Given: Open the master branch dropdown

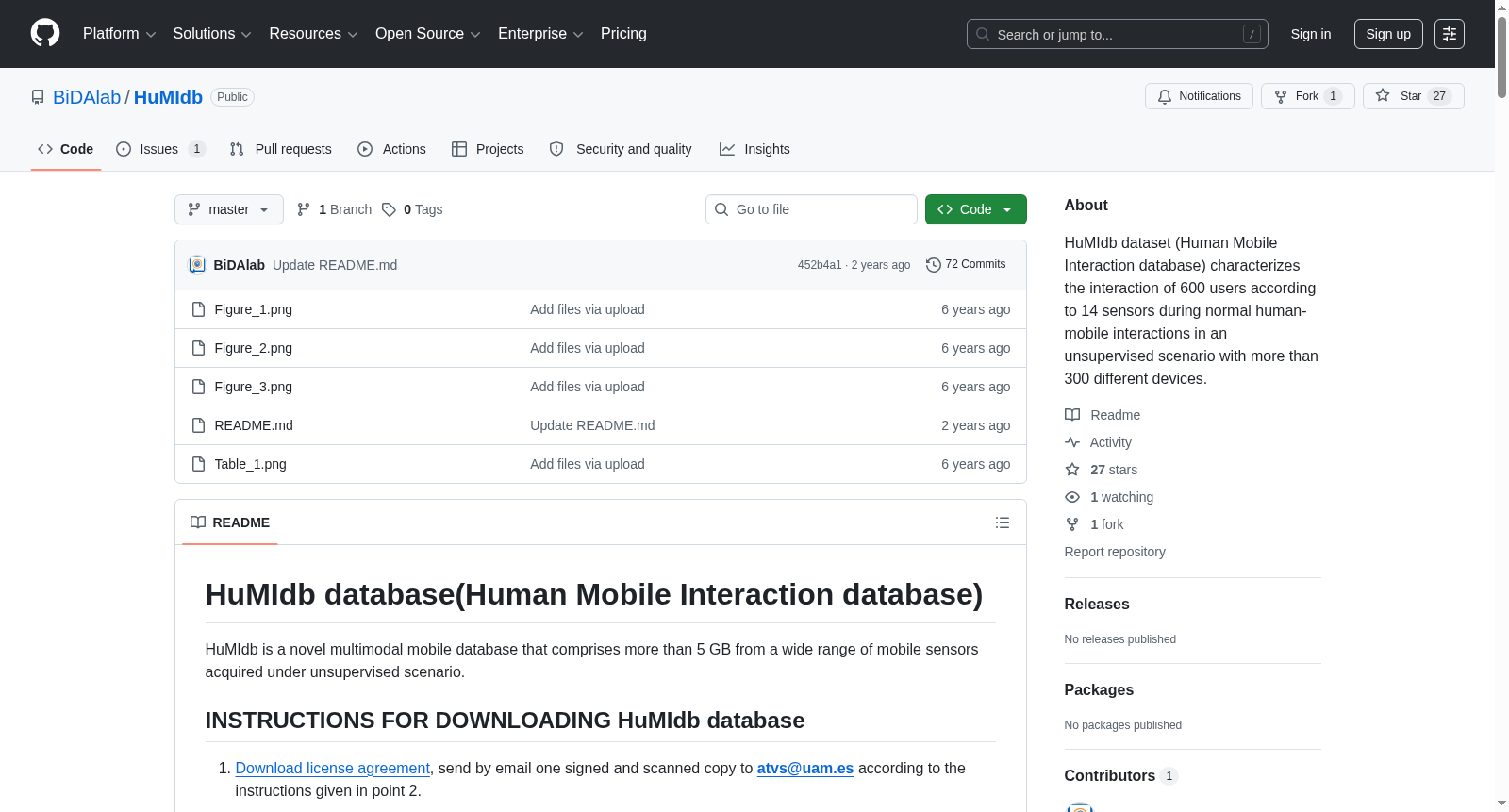Looking at the screenshot, I should pos(229,209).
